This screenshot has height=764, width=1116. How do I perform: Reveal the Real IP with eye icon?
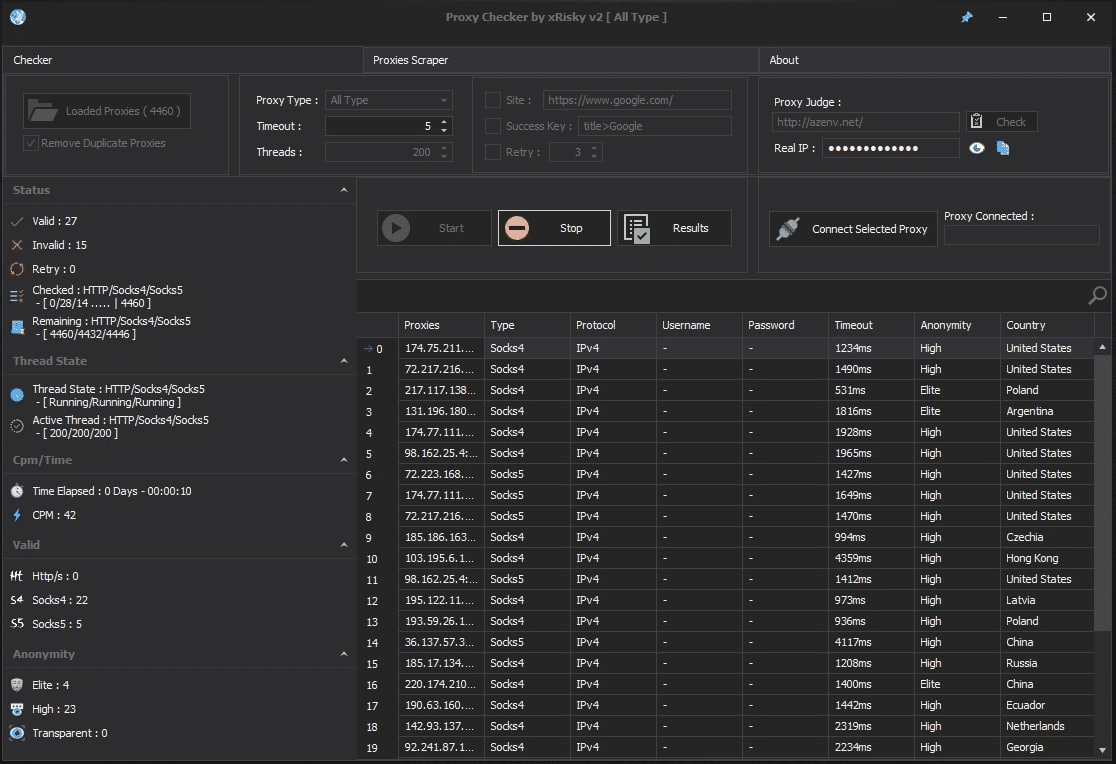(x=977, y=148)
